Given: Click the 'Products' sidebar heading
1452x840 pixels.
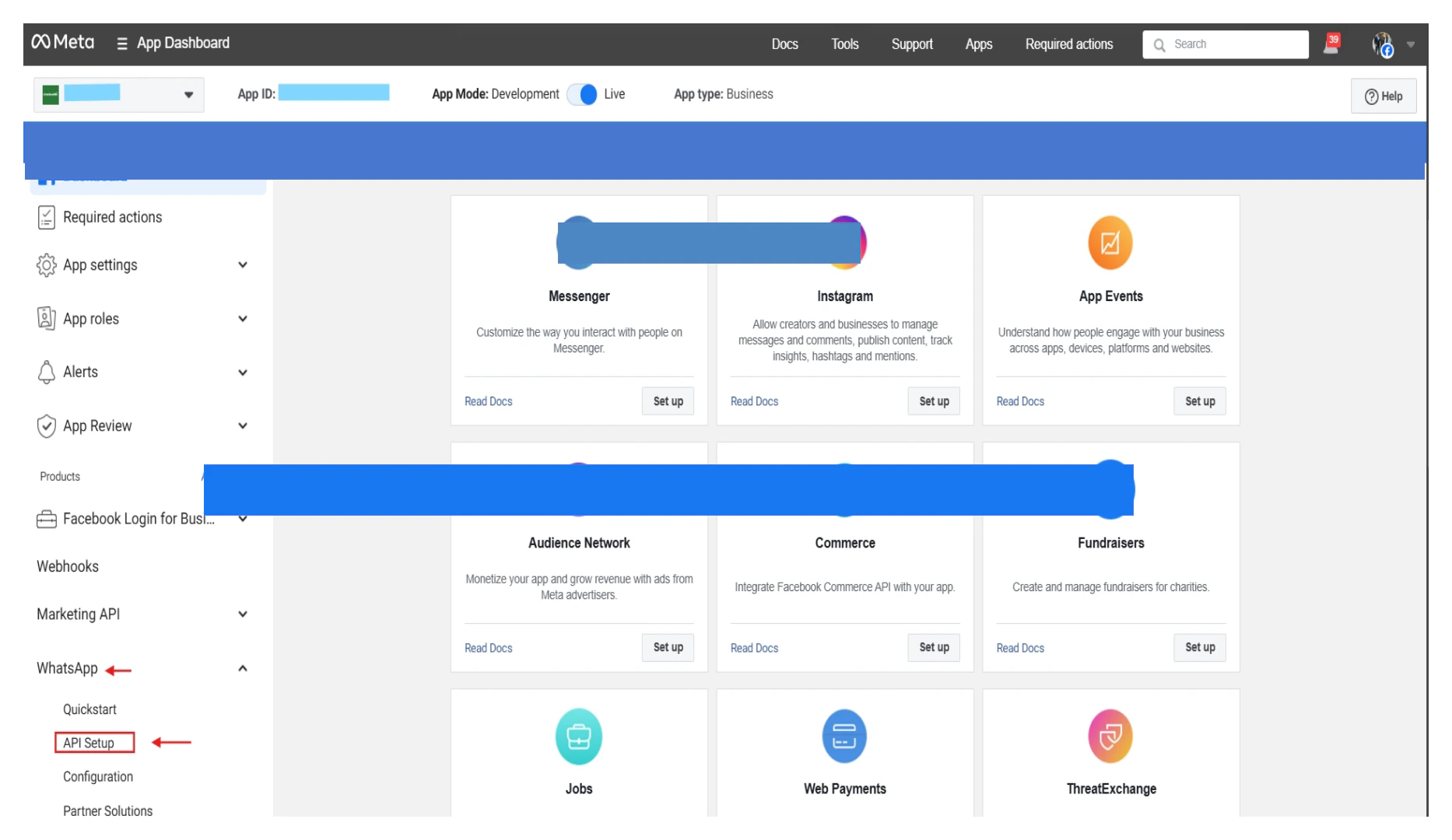Looking at the screenshot, I should pos(60,476).
